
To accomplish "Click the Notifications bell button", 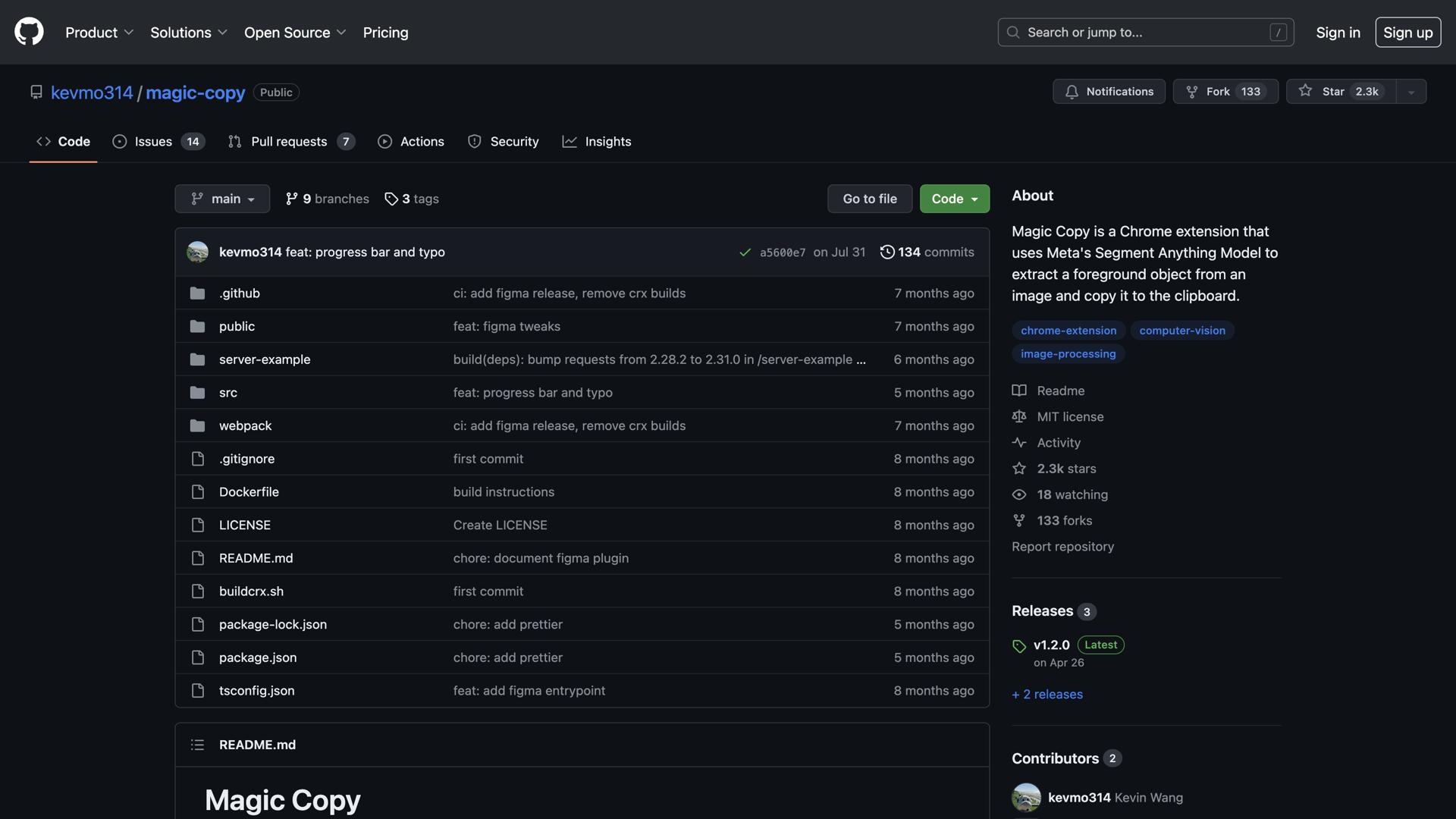I will pyautogui.click(x=1109, y=92).
